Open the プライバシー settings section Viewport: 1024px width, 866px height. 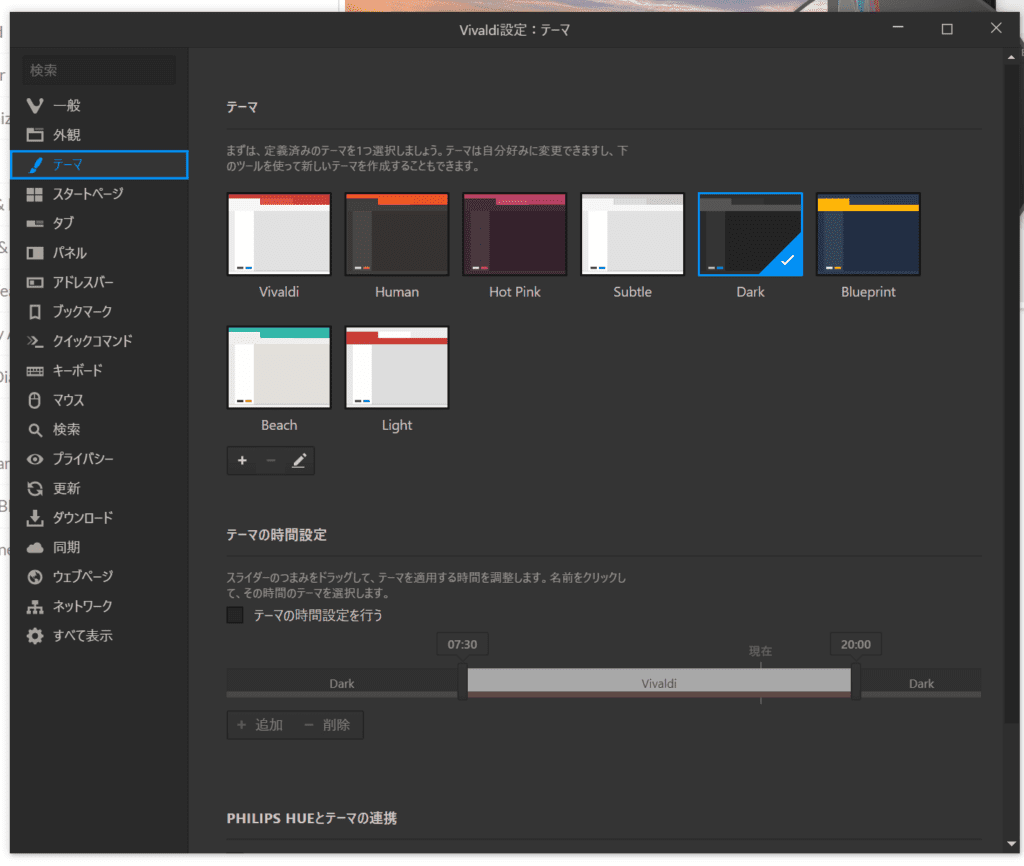point(99,459)
